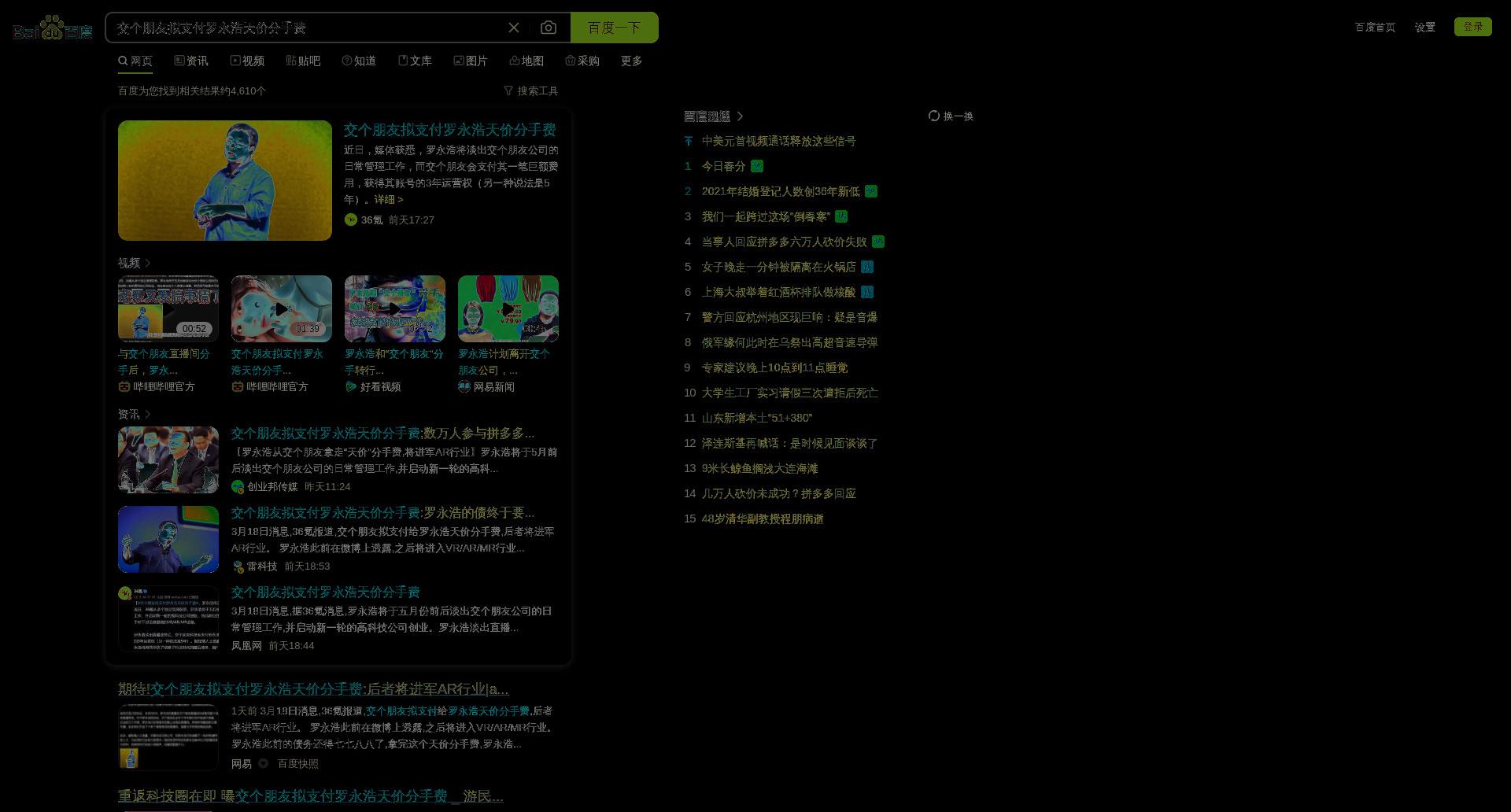Viewport: 1511px width, 812px height.
Task: Click the icon next to 网易 source
Action: click(264, 763)
